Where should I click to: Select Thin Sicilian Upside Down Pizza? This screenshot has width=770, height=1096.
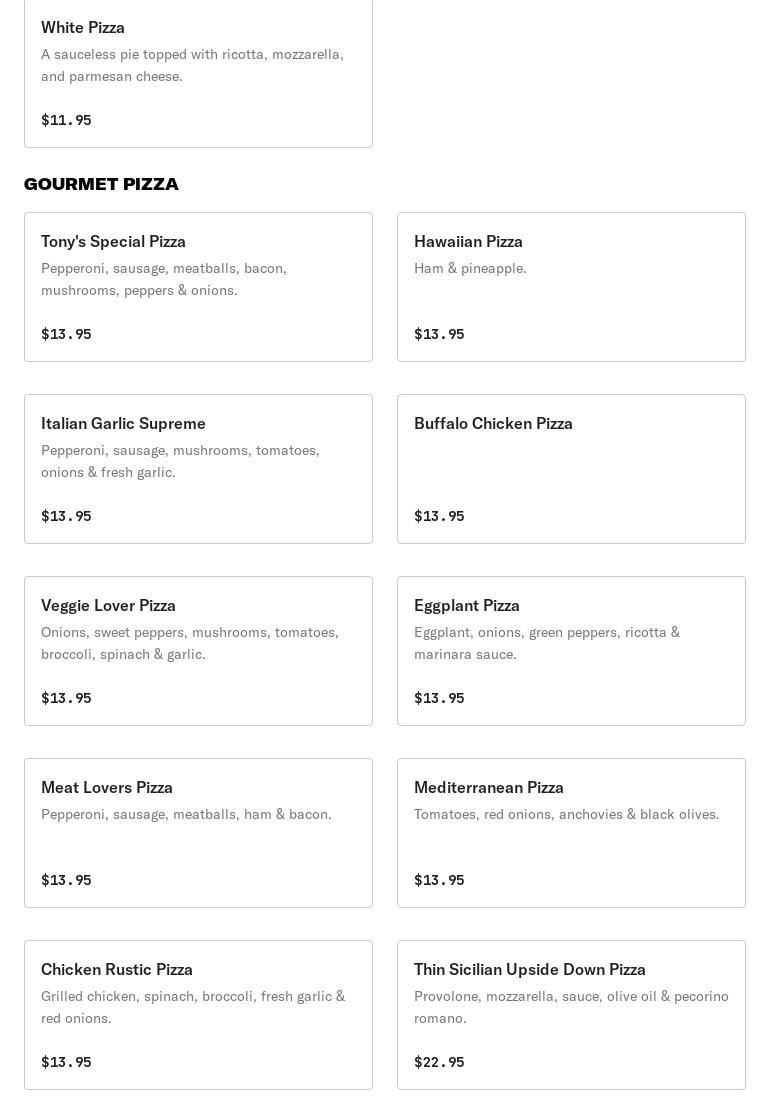tap(571, 1015)
